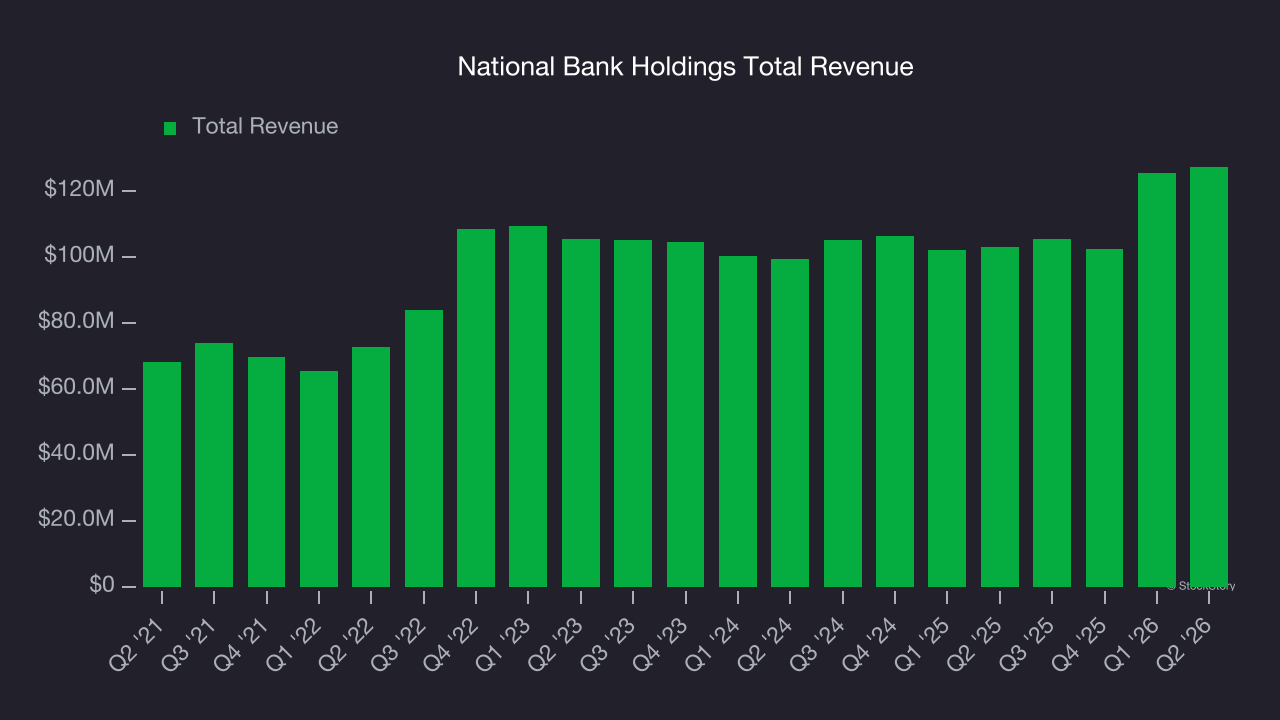Select the Q4 '25 revenue bar
Image resolution: width=1280 pixels, height=720 pixels.
[1104, 418]
